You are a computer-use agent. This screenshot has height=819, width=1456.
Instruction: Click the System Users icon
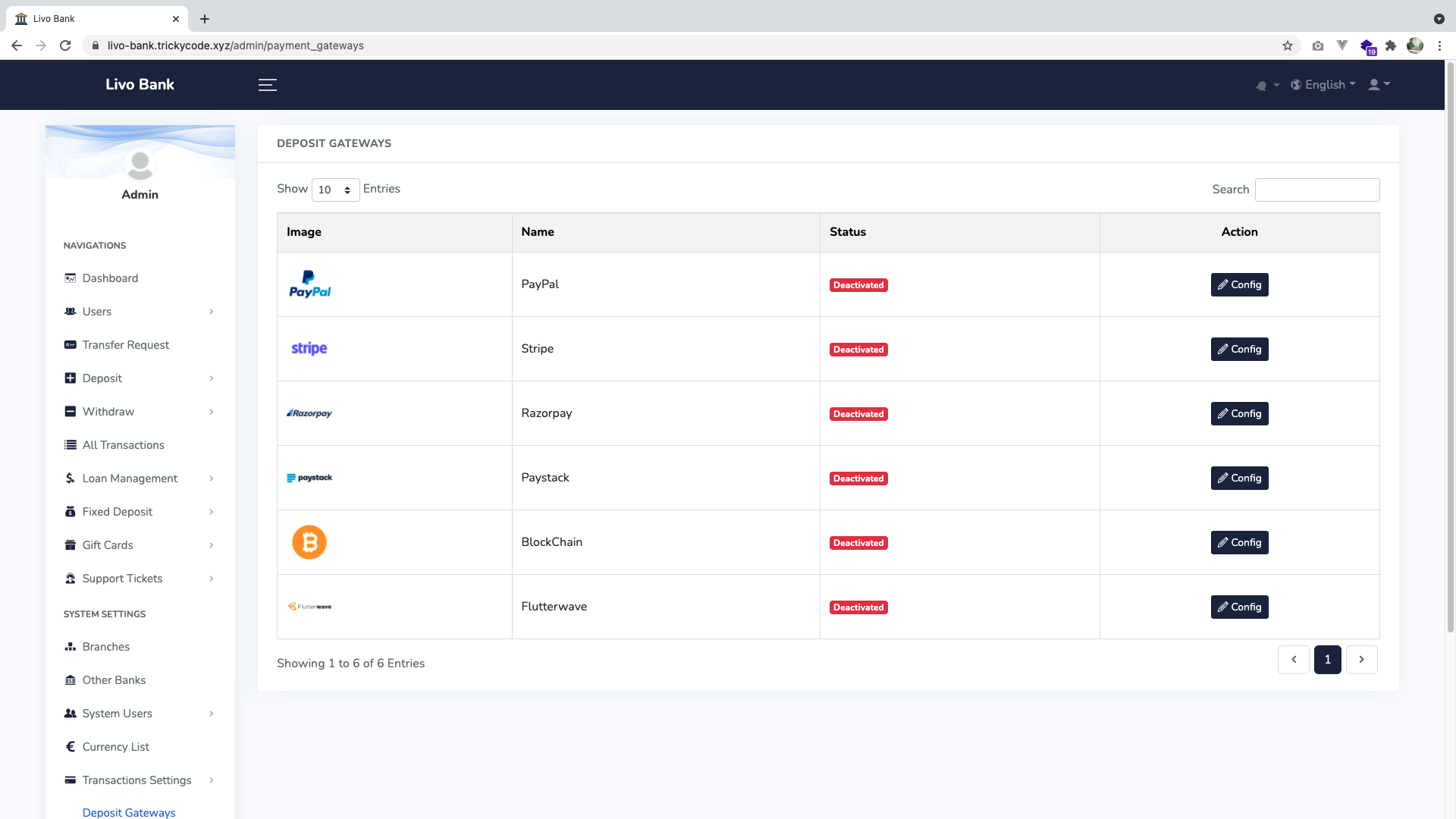tap(71, 714)
